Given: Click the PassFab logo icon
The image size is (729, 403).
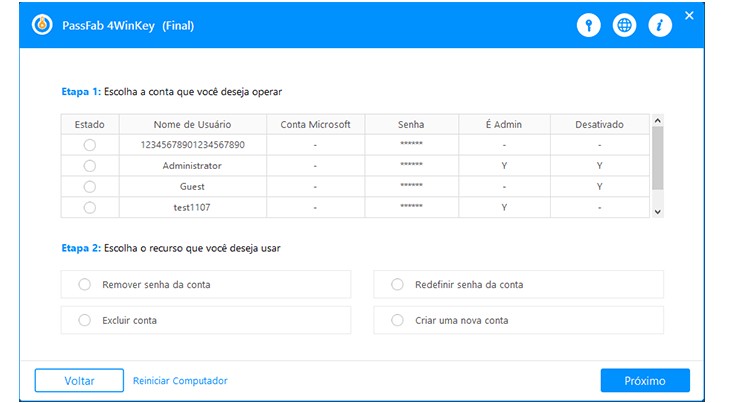Looking at the screenshot, I should 43,25.
